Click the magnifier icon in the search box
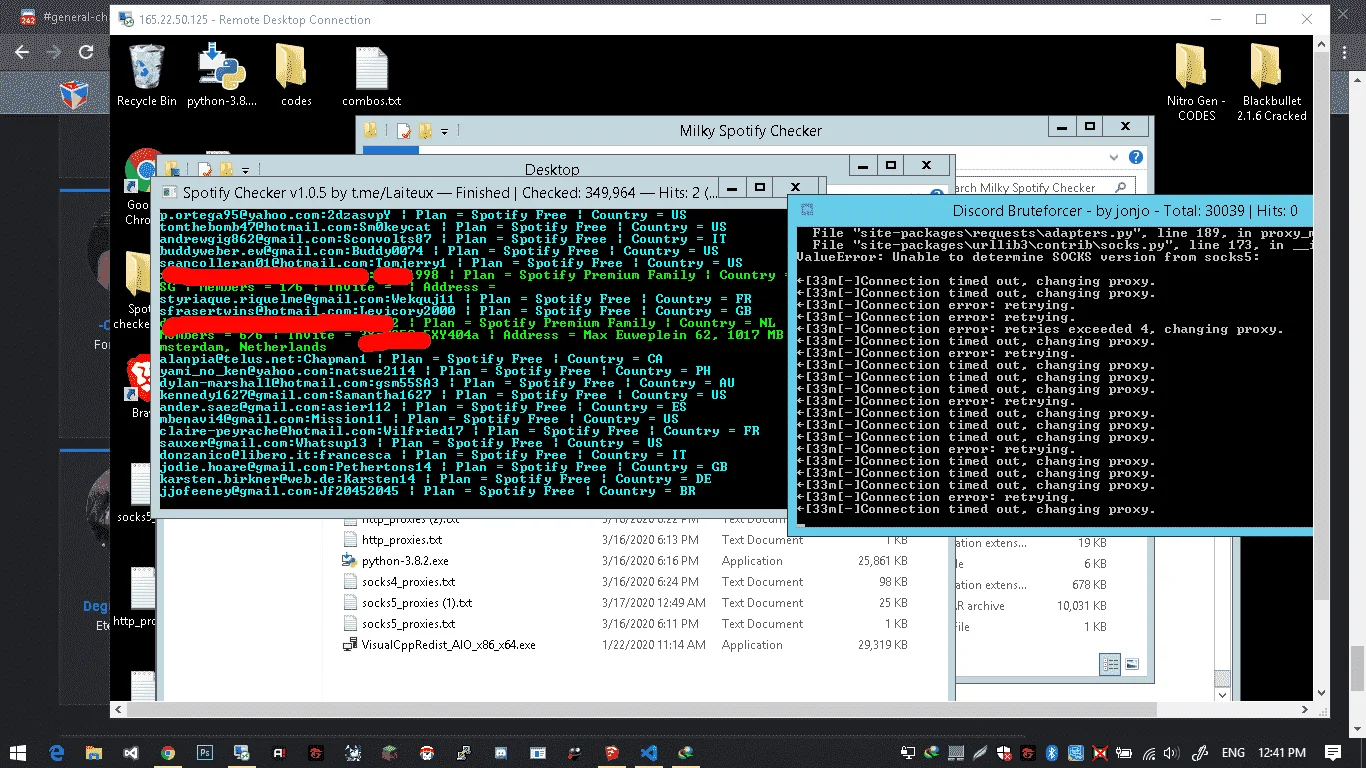Image resolution: width=1366 pixels, height=768 pixels. pyautogui.click(x=1121, y=187)
